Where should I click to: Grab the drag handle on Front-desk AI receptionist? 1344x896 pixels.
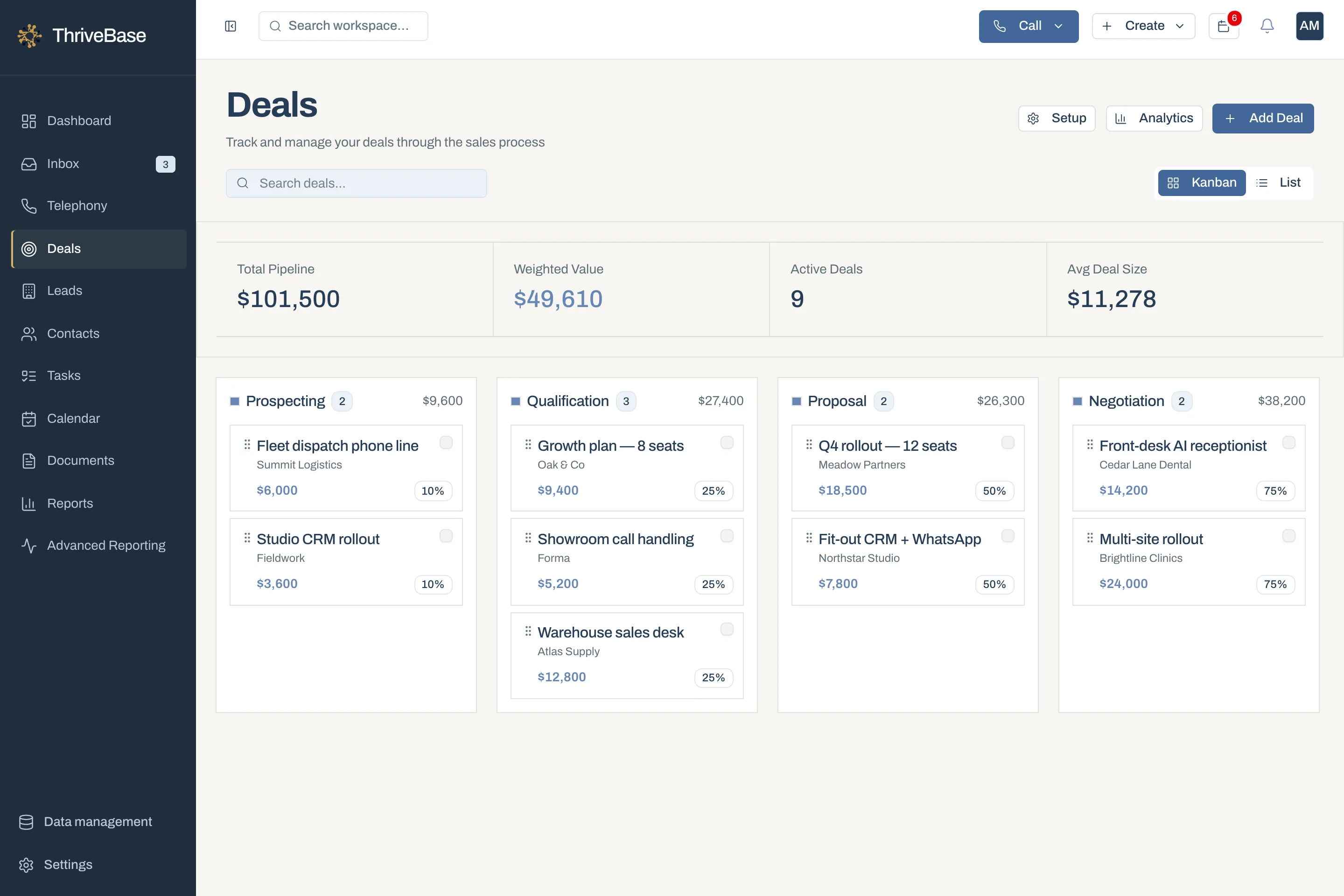[1090, 444]
